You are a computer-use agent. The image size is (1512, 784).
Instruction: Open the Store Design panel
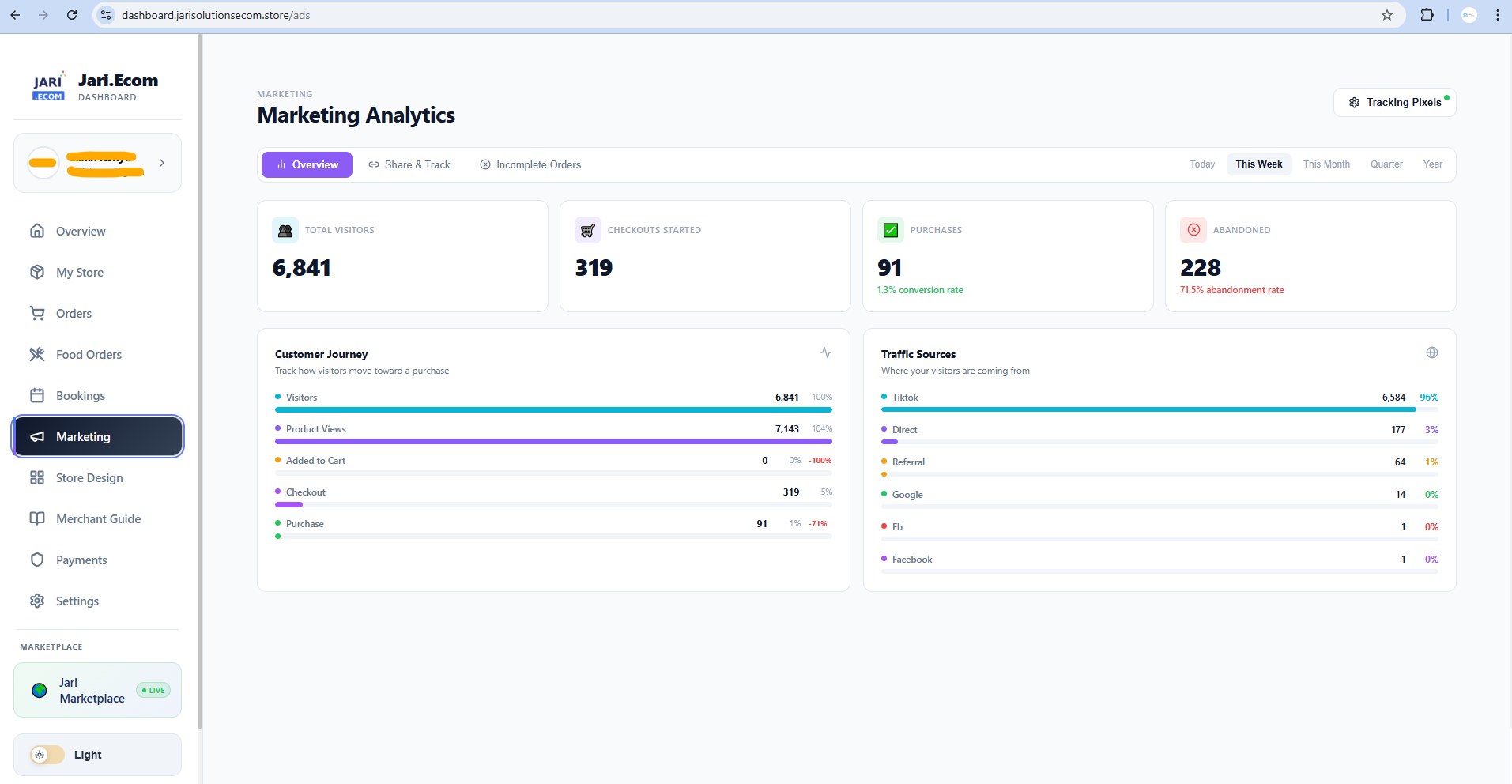click(x=89, y=477)
